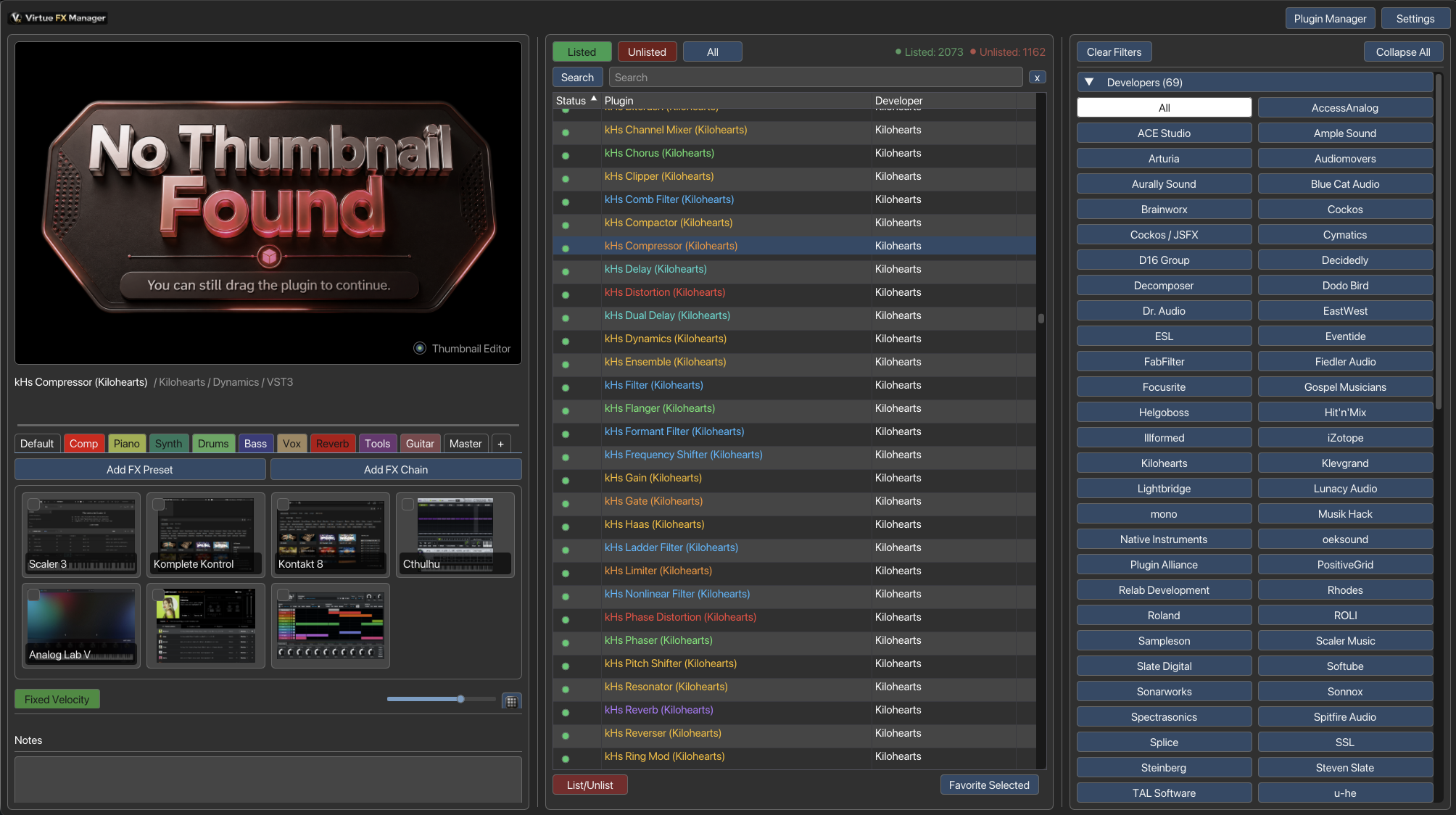Viewport: 1456px width, 815px height.
Task: Tick the Cthulhu preset checkbox
Action: tap(408, 504)
